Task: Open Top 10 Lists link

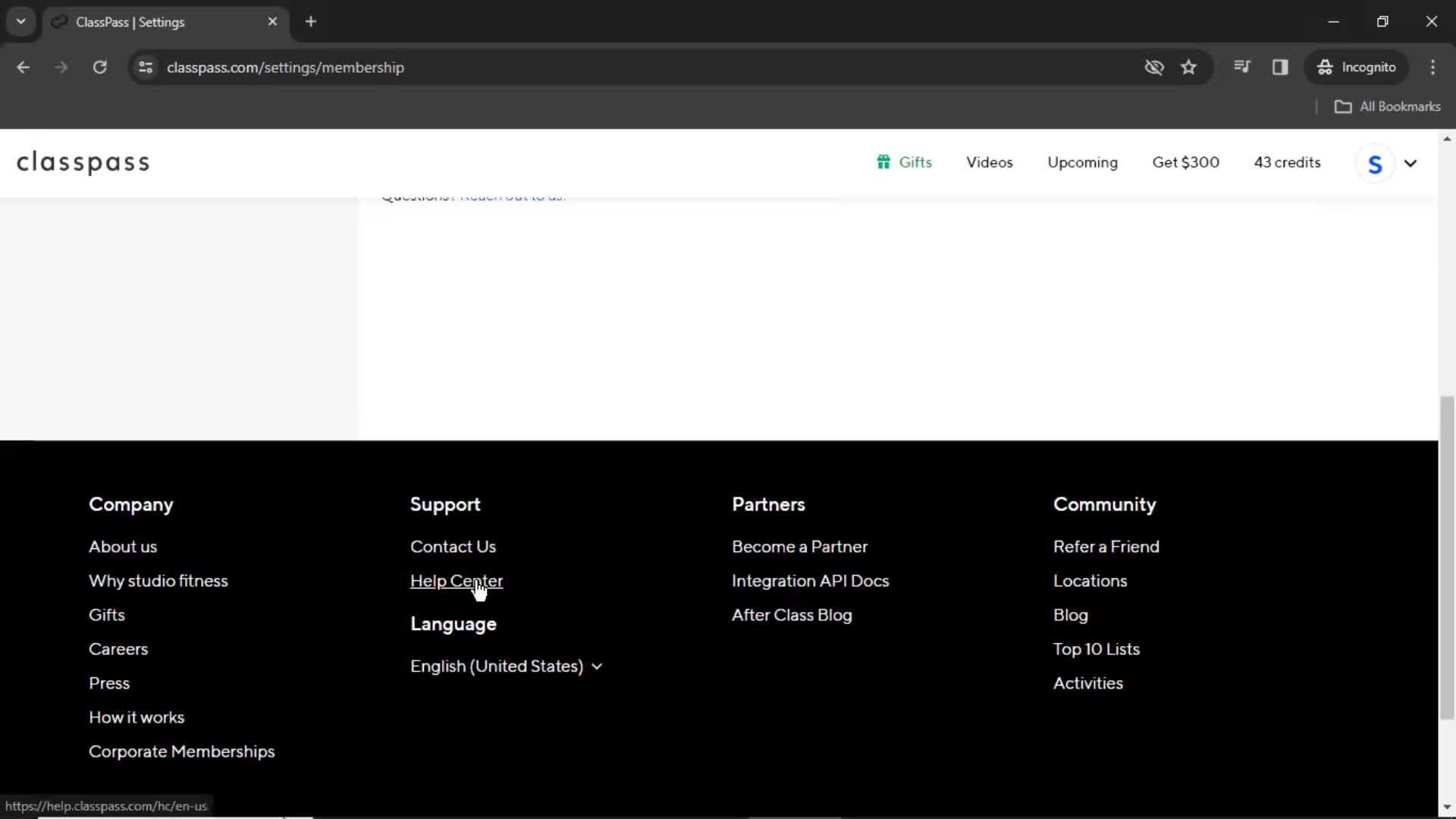Action: click(x=1096, y=649)
